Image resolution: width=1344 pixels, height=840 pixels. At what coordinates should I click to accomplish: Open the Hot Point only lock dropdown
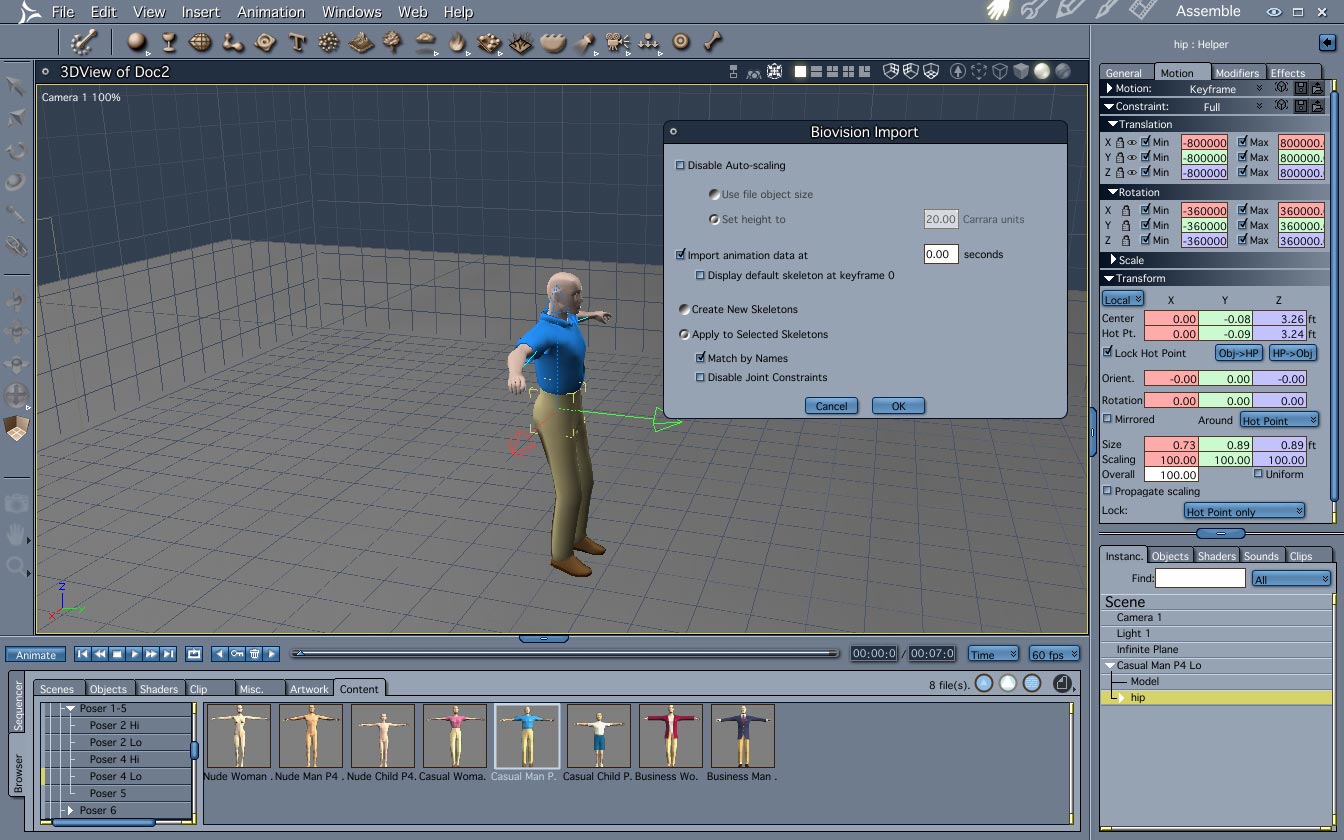(1244, 511)
